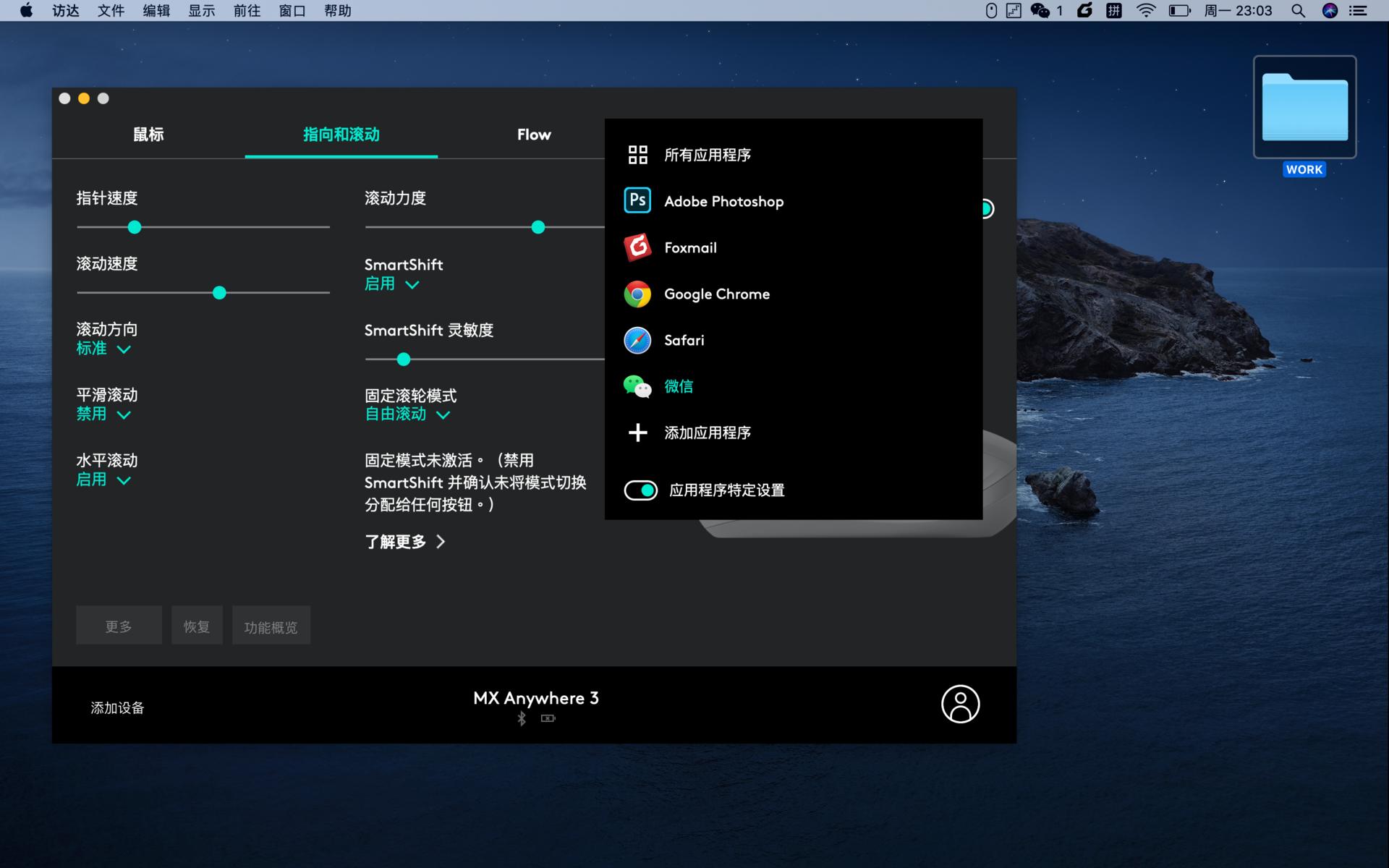Disable the 应用程序特定设置 toggle
This screenshot has width=1389, height=868.
(641, 490)
